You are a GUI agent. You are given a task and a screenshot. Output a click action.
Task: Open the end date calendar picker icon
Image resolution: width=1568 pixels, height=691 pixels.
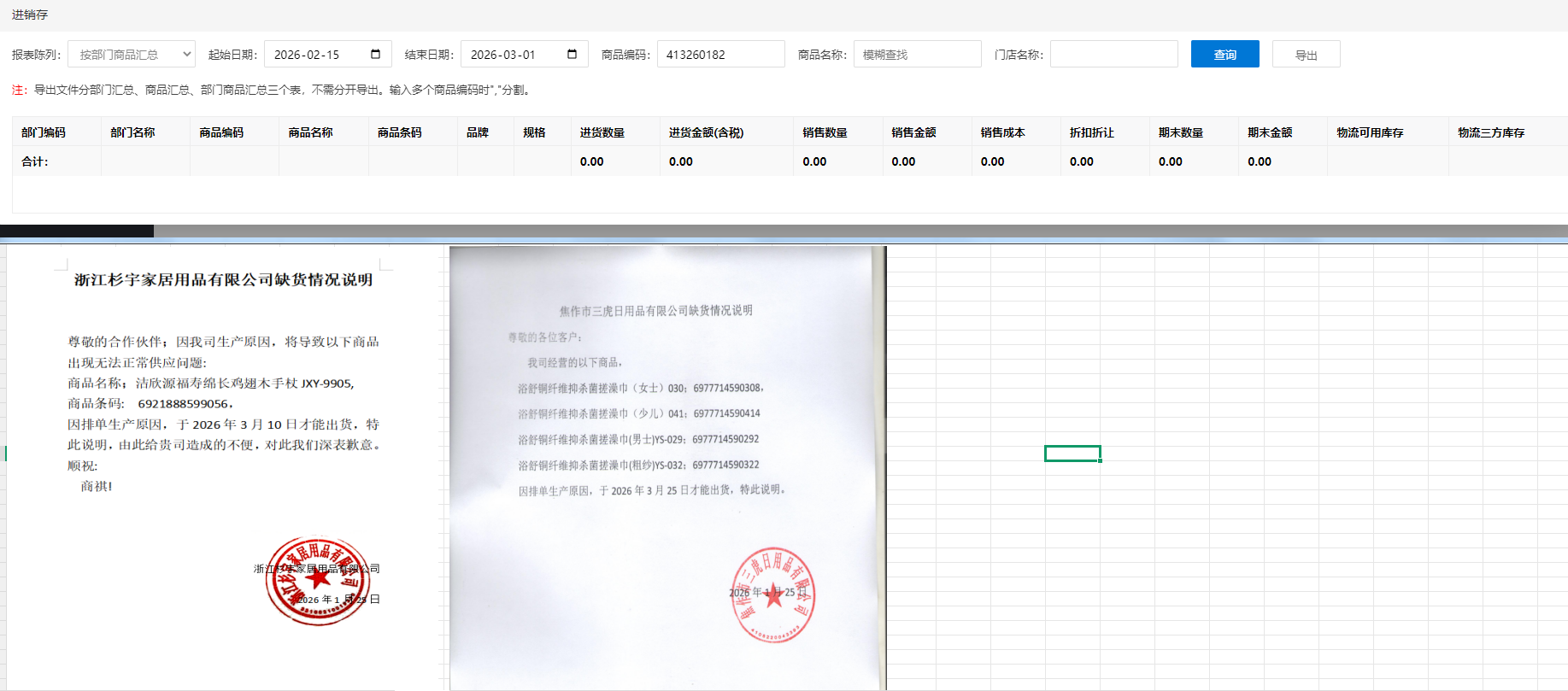pyautogui.click(x=572, y=55)
